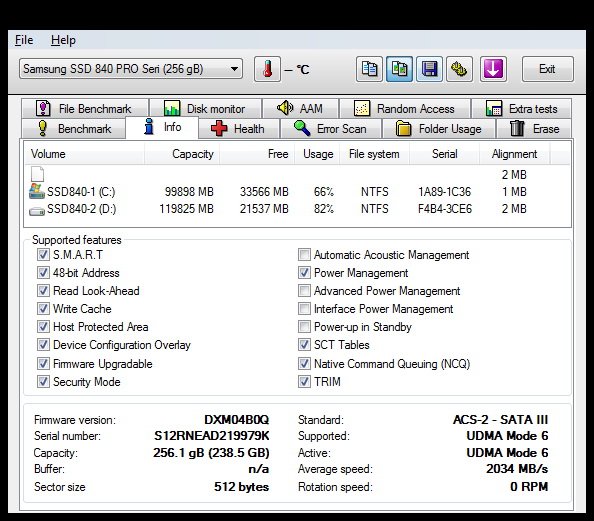The width and height of the screenshot is (594, 521).
Task: Open the File menu
Action: [24, 40]
